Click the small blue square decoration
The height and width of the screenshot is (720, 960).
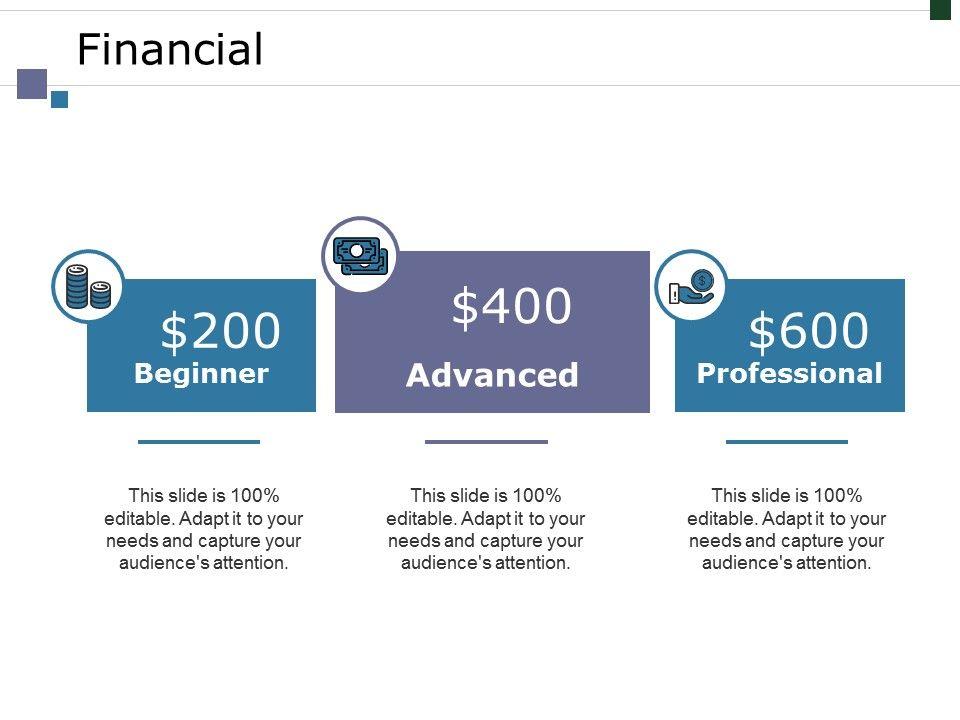pos(59,99)
